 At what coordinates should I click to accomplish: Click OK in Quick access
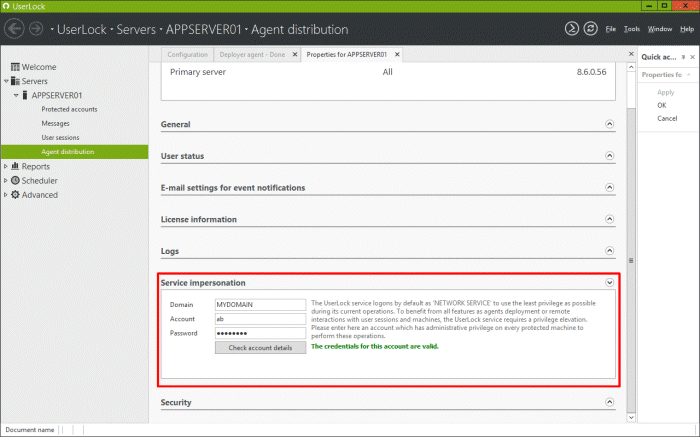(662, 105)
